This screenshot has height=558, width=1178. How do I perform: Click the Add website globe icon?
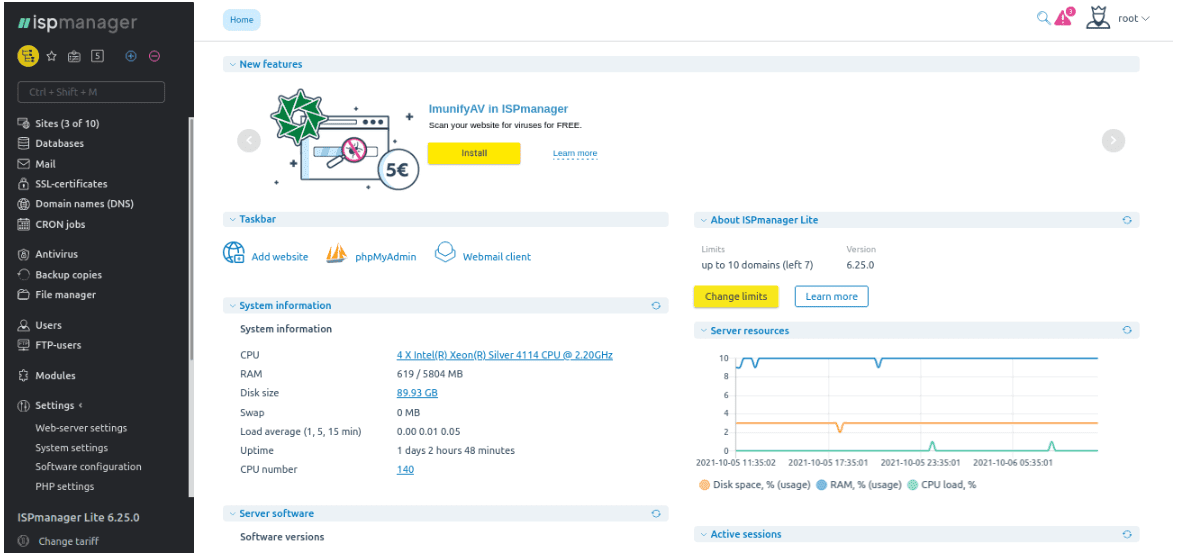coord(234,252)
